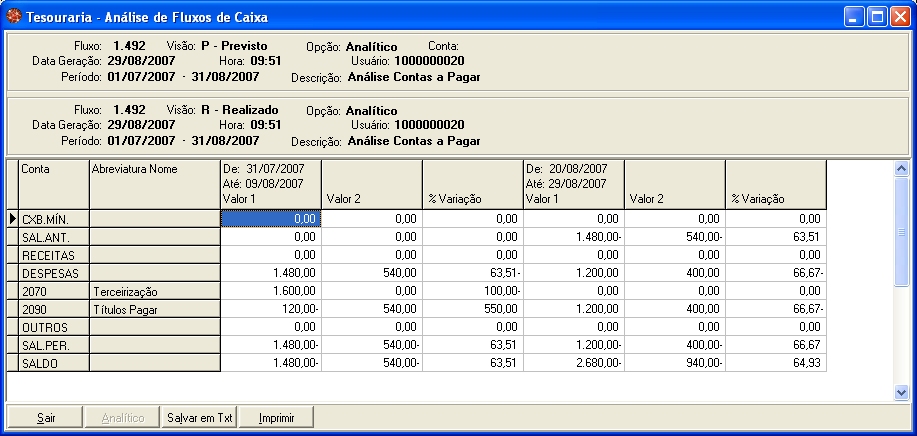Screen dimensions: 917x436
Task: Click the 63,51- variation in DESPESAS row
Action: click(x=473, y=274)
